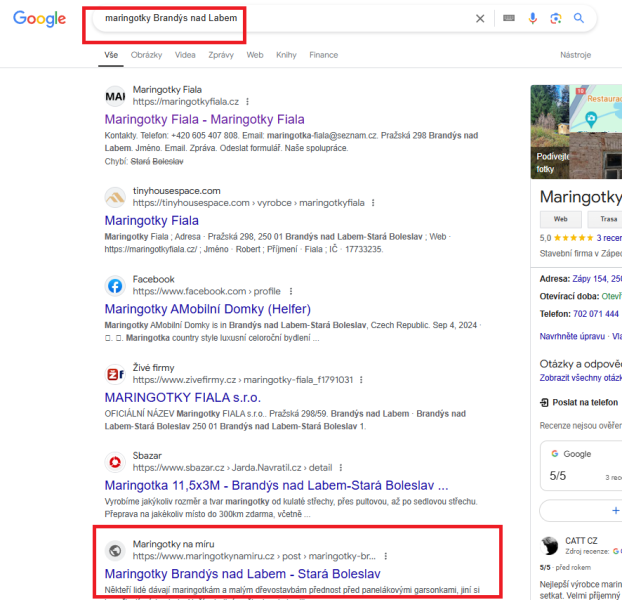Open more options for maringotkyfiala.cz result
The width and height of the screenshot is (622, 600).
tap(248, 102)
